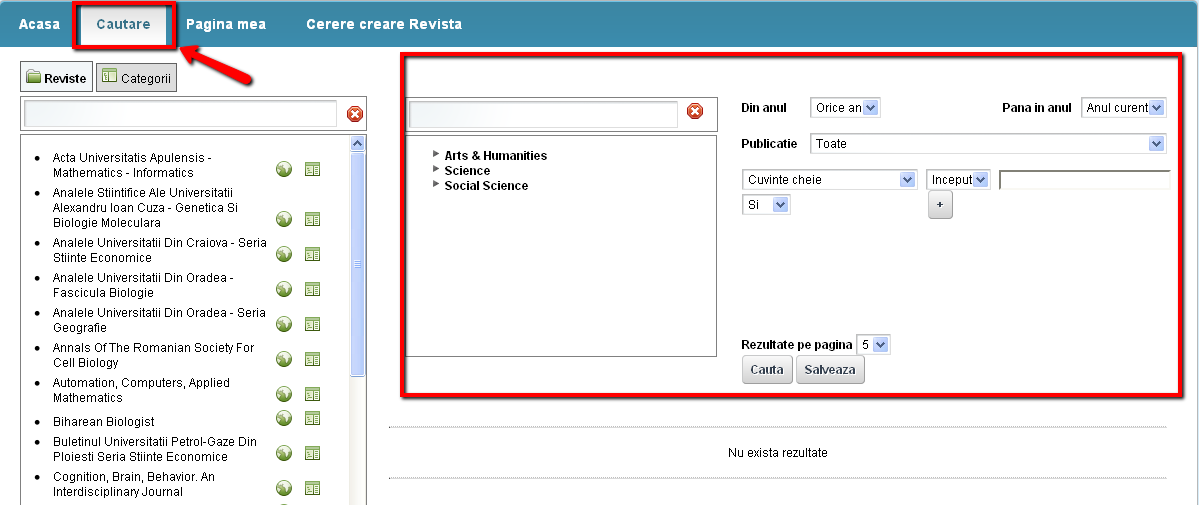Viewport: 1199px width, 505px height.
Task: Open details icon for Buletinul Universitatii Petrol-Gaze
Action: click(x=312, y=453)
